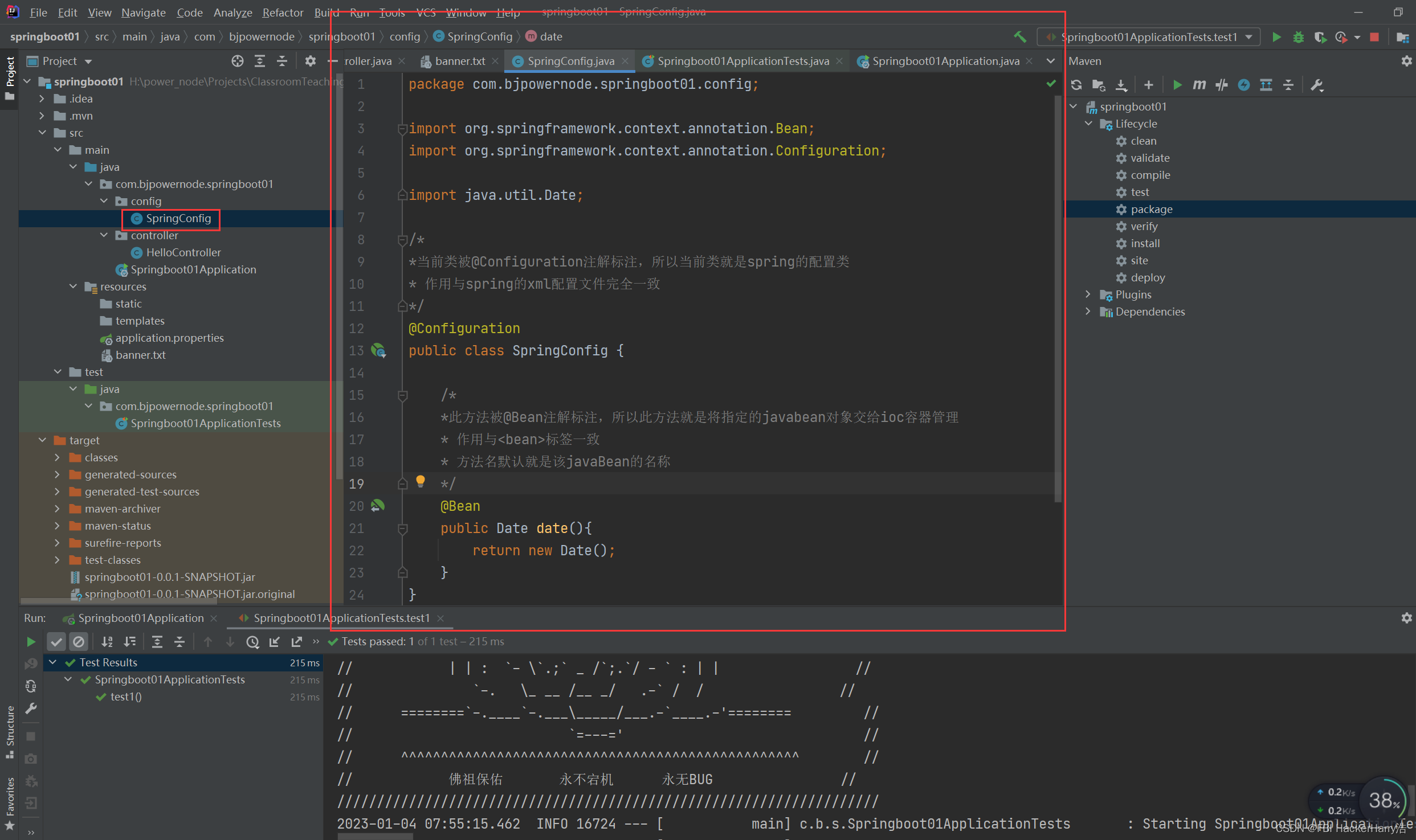1416x840 pixels.
Task: Click the editor vertical scrollbar
Action: click(x=1058, y=299)
